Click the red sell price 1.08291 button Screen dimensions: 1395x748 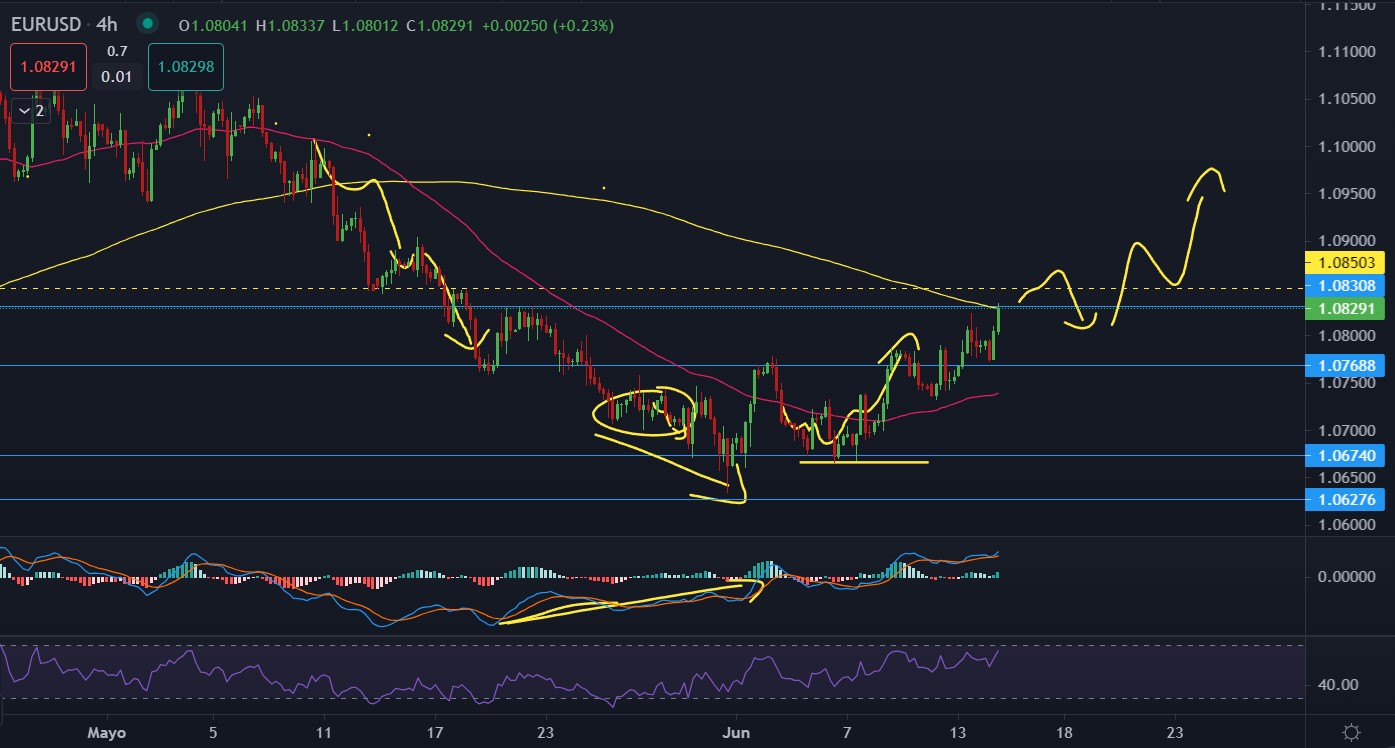coord(49,69)
